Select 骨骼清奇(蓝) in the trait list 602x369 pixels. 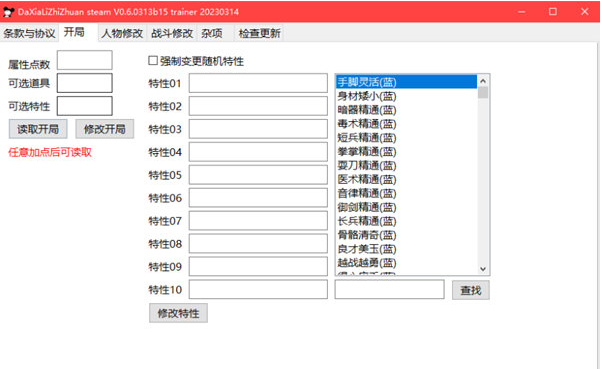406,235
